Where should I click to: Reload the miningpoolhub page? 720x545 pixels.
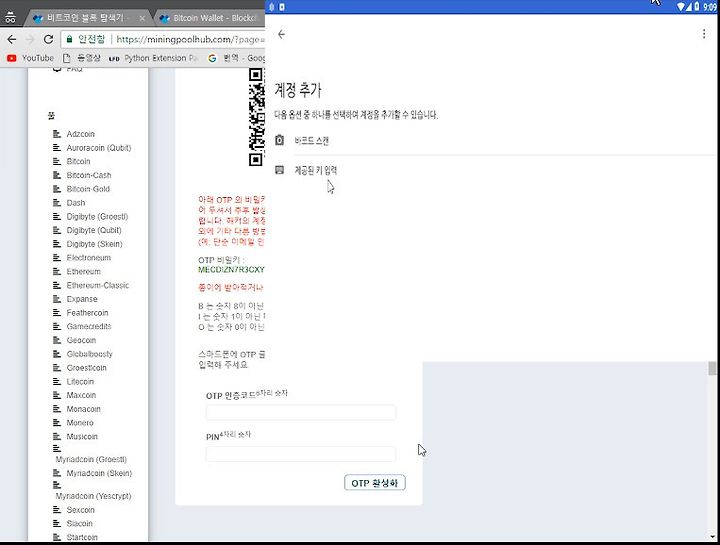[x=48, y=39]
